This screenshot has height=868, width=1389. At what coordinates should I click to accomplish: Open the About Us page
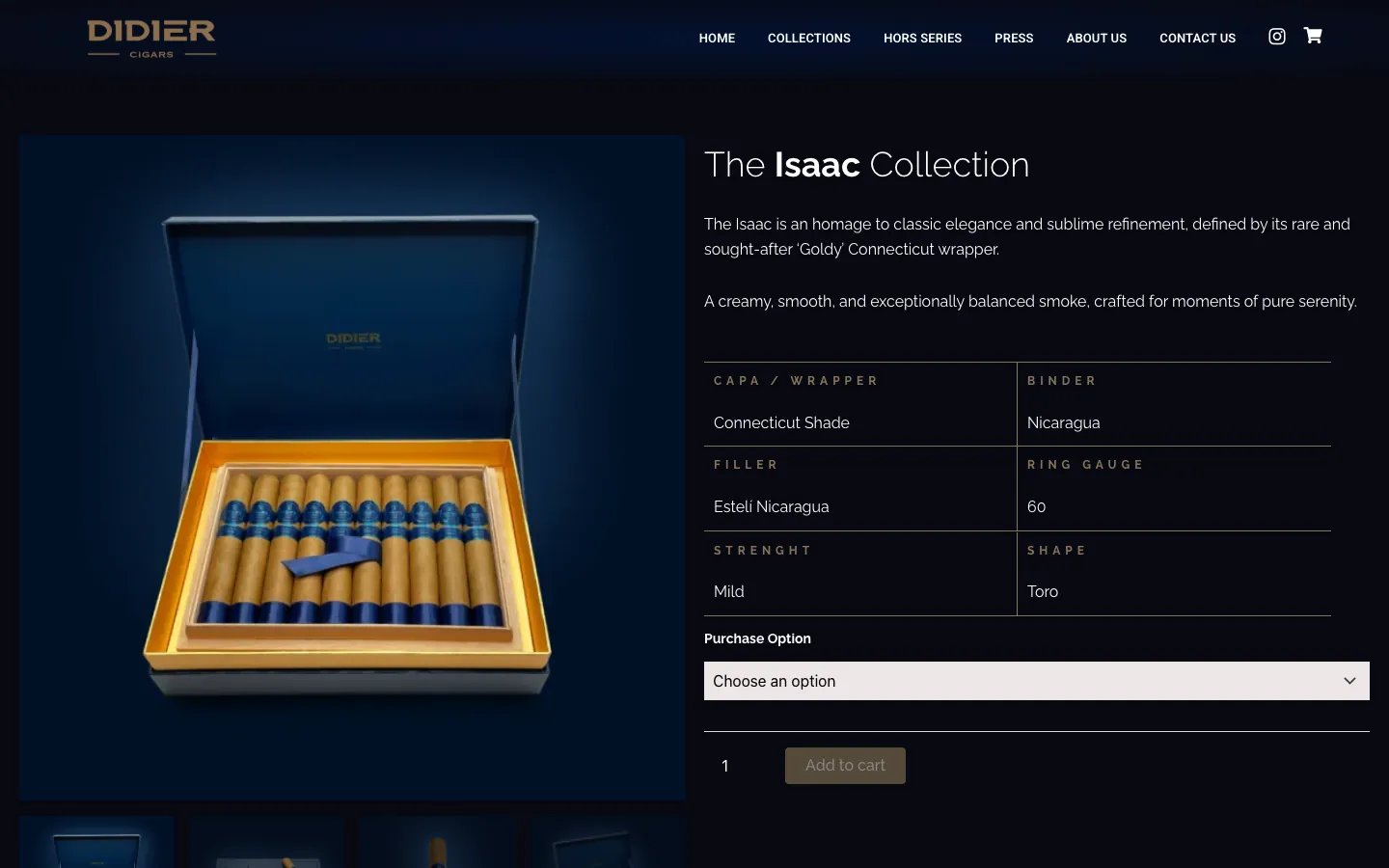click(x=1096, y=39)
